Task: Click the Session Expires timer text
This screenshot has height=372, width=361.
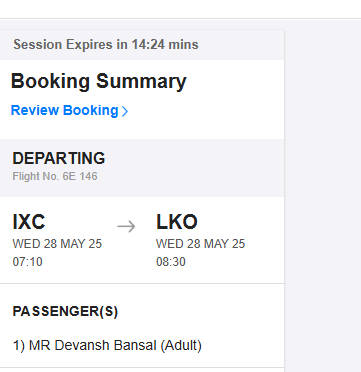Action: 106,45
